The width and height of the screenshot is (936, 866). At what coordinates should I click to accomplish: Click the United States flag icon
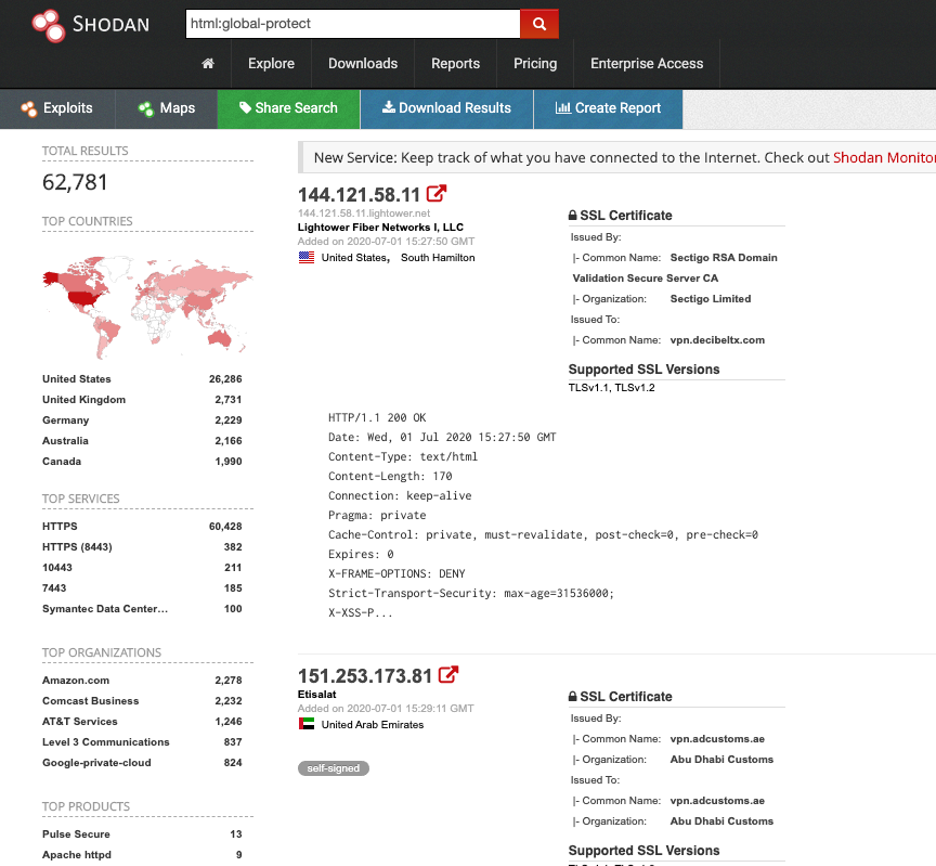click(306, 257)
